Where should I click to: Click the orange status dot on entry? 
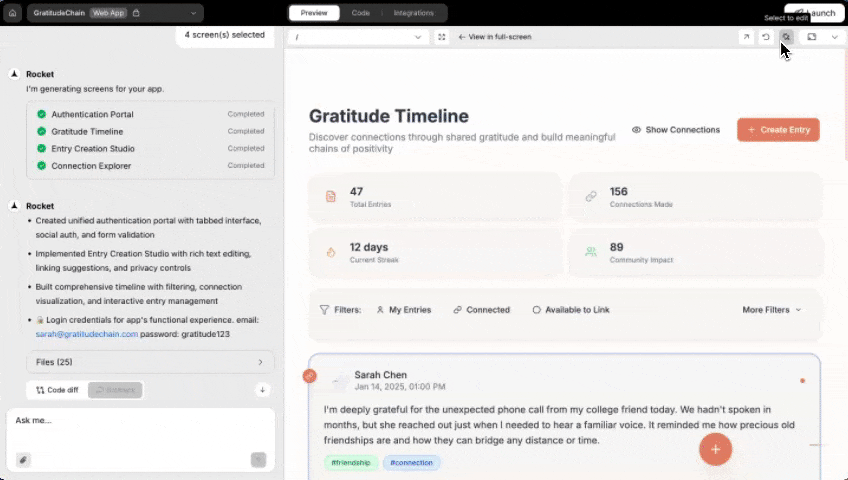[x=803, y=381]
